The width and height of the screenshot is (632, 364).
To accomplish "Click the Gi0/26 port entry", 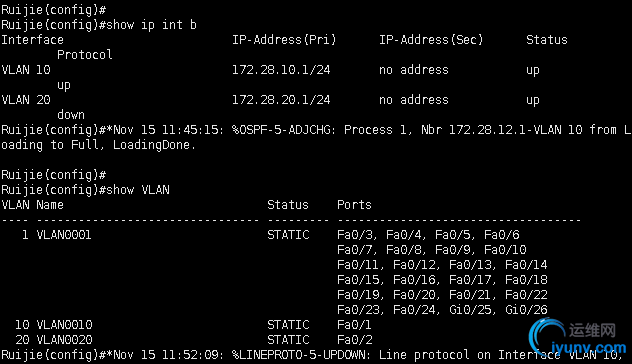I will click(x=526, y=310).
